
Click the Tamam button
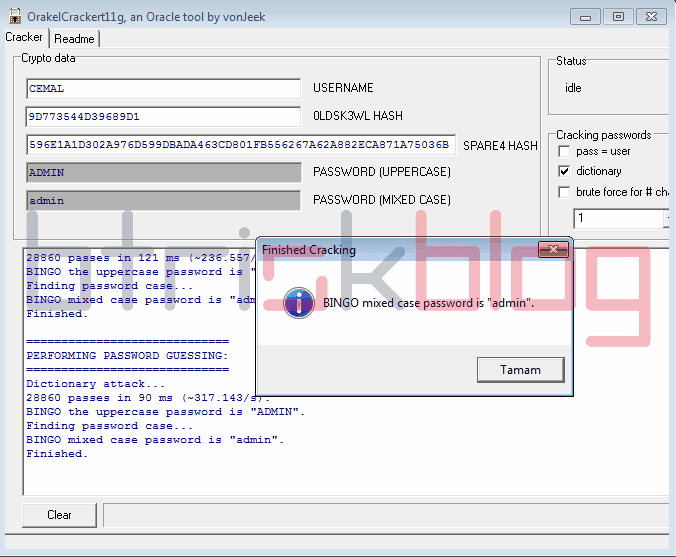click(x=520, y=369)
